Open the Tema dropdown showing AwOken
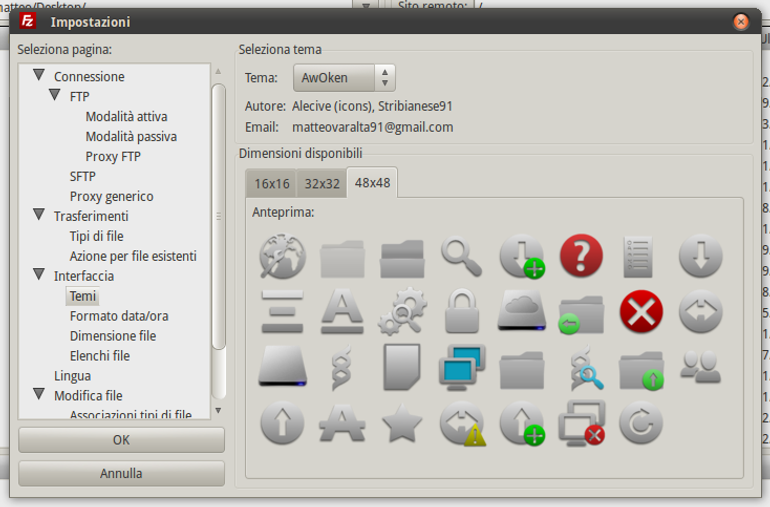The width and height of the screenshot is (770, 507). [x=344, y=78]
